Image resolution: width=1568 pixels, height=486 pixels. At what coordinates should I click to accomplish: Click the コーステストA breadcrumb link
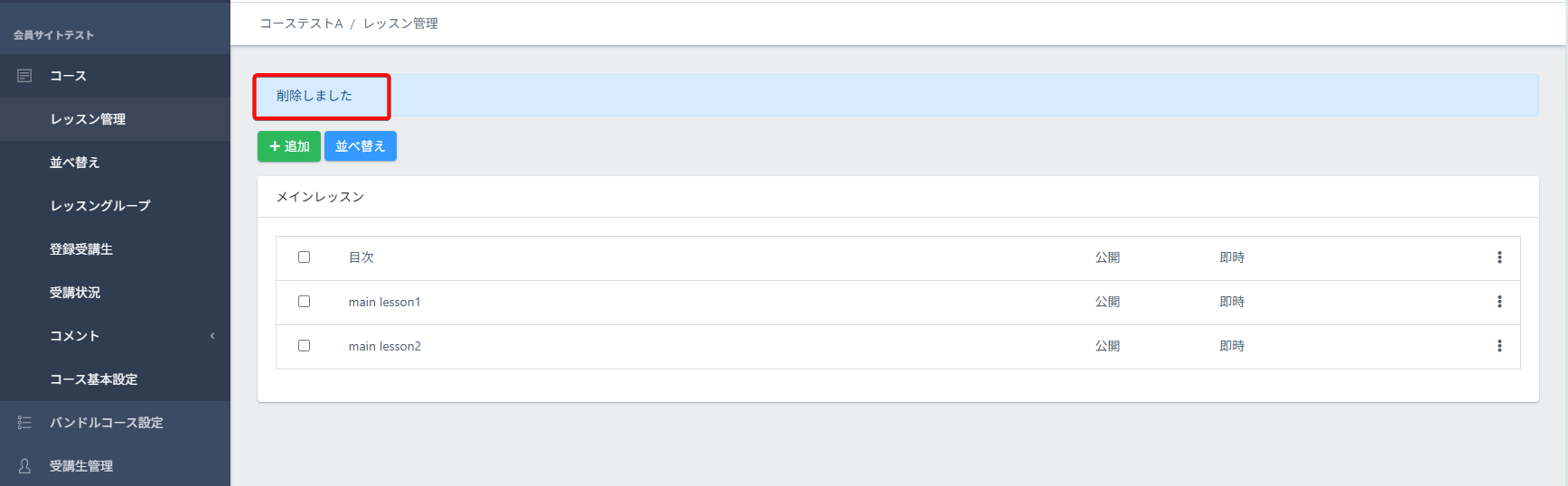pos(301,23)
